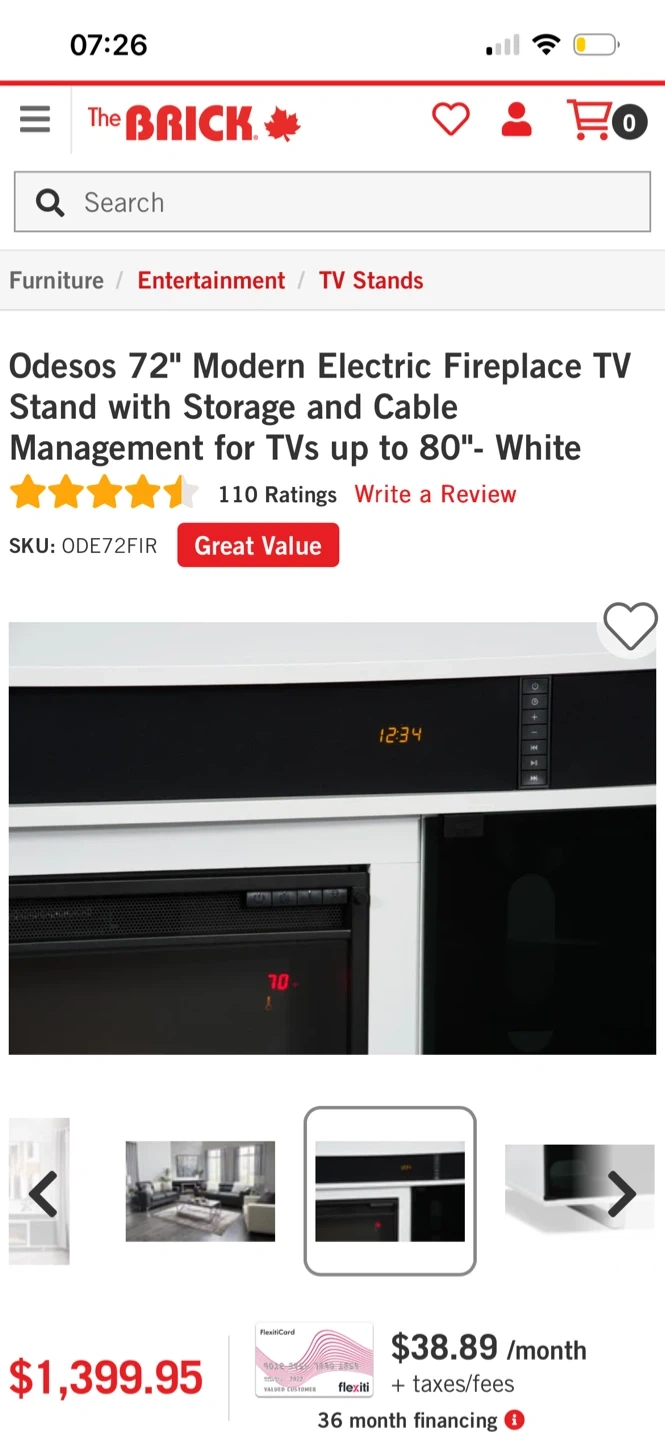Navigate to TV Stands breadcrumb
Viewport: 665px width, 1440px height.
[371, 280]
